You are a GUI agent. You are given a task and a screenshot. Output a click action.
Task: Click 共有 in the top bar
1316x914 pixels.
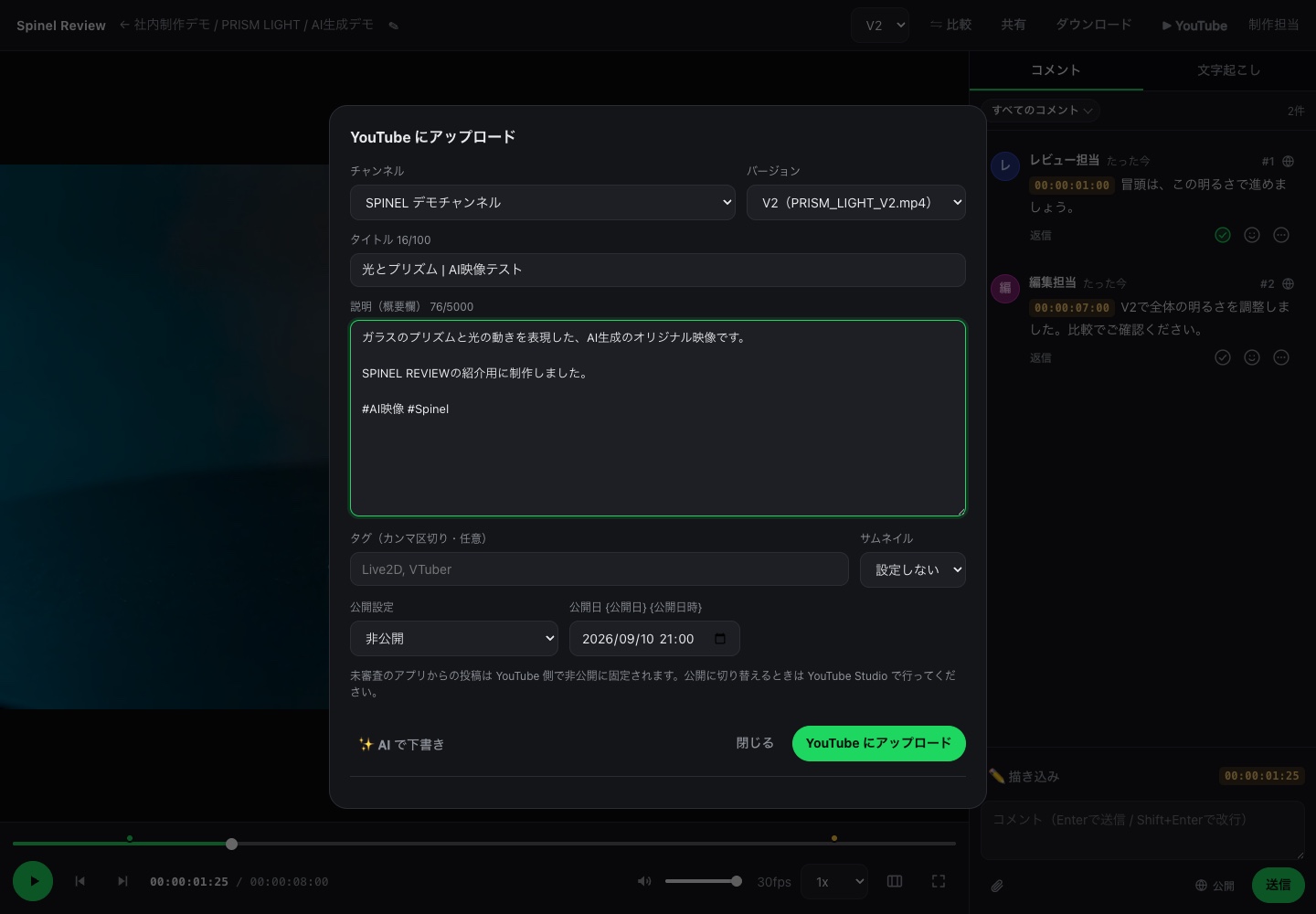click(1014, 25)
